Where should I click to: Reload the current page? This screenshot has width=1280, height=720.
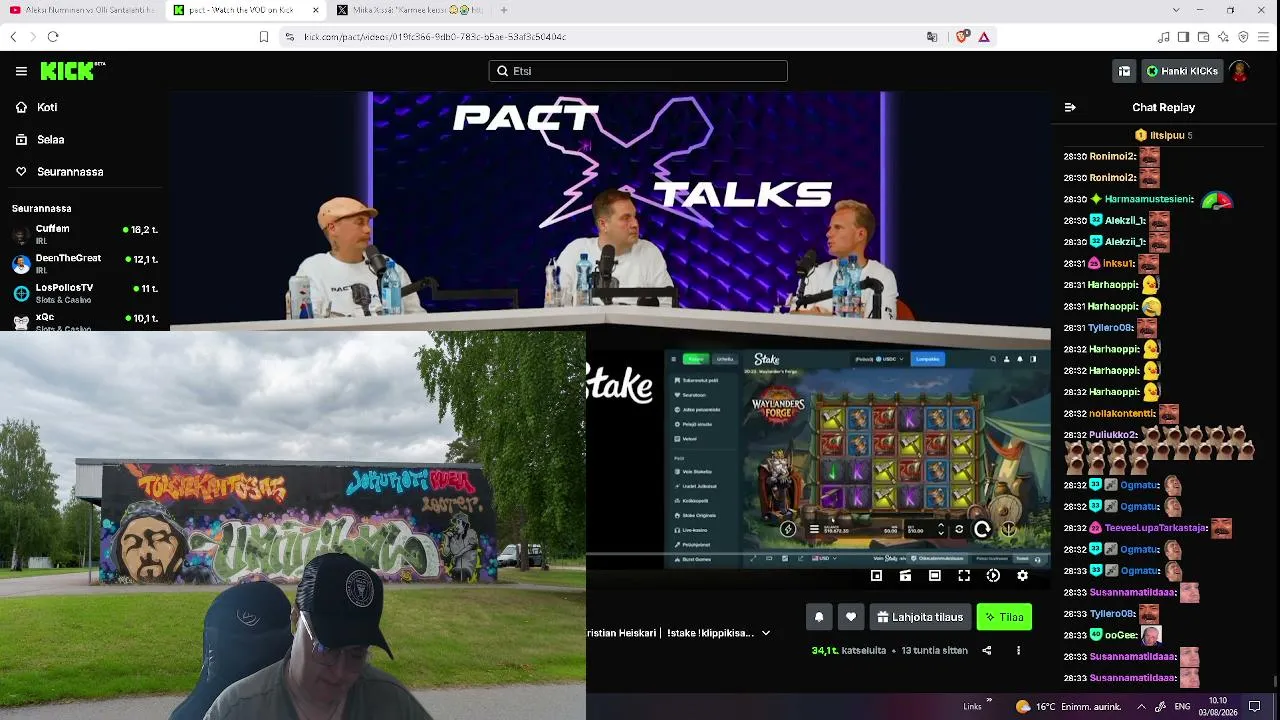[x=53, y=37]
